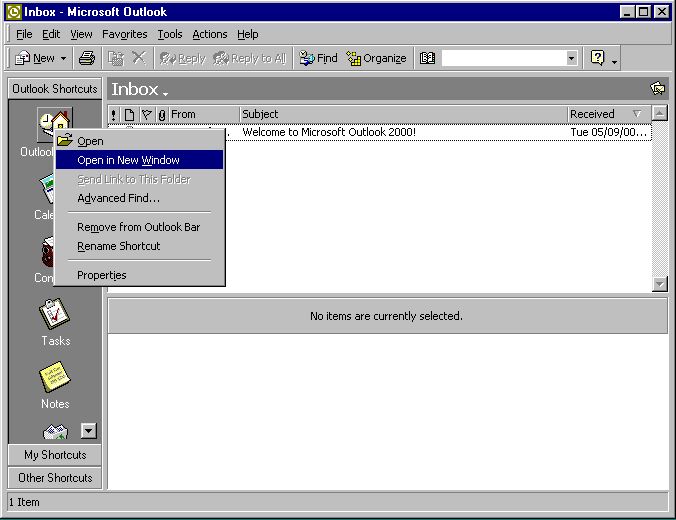Viewport: 676px width, 520px height.
Task: Open the Favorites menu
Action: [125, 34]
